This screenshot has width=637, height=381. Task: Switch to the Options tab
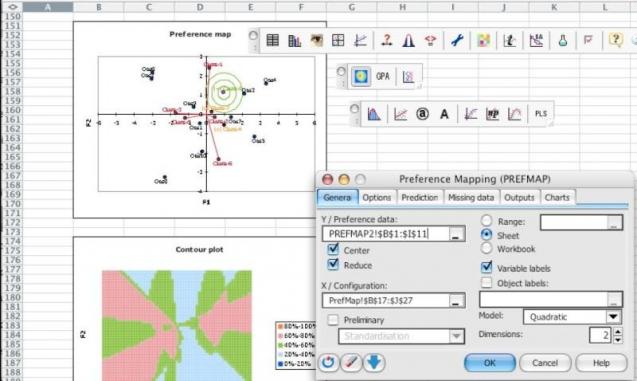click(377, 197)
